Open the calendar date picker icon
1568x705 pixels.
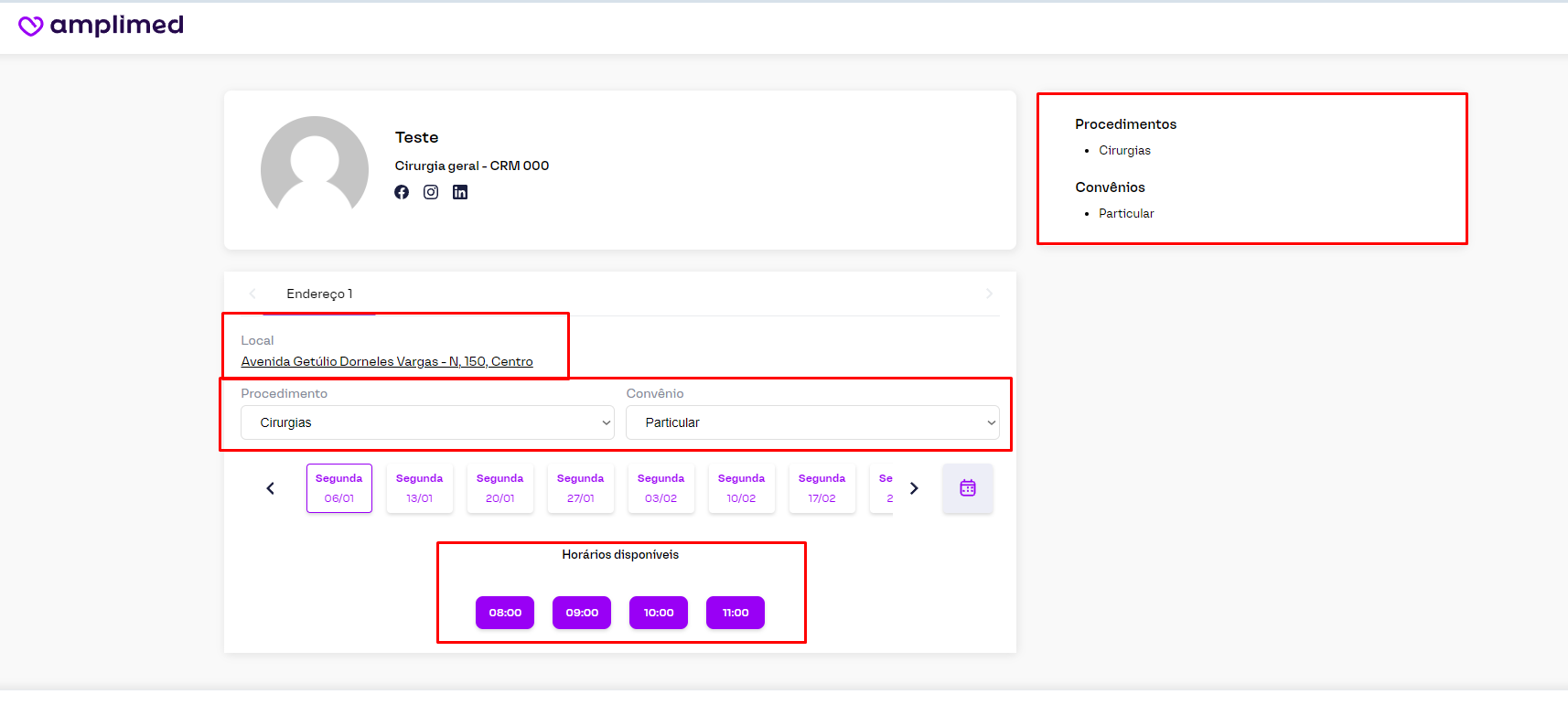[967, 488]
